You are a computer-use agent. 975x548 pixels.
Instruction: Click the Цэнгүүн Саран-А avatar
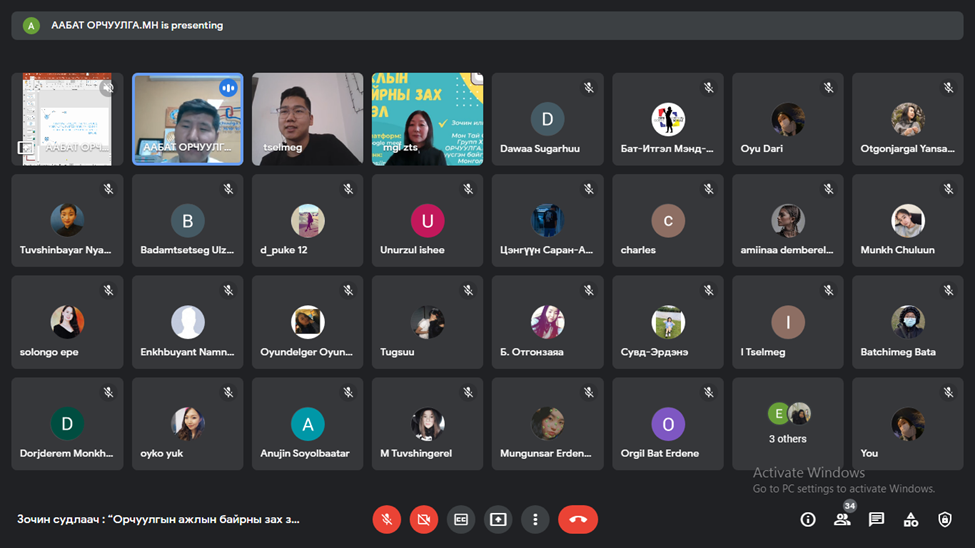tap(547, 220)
